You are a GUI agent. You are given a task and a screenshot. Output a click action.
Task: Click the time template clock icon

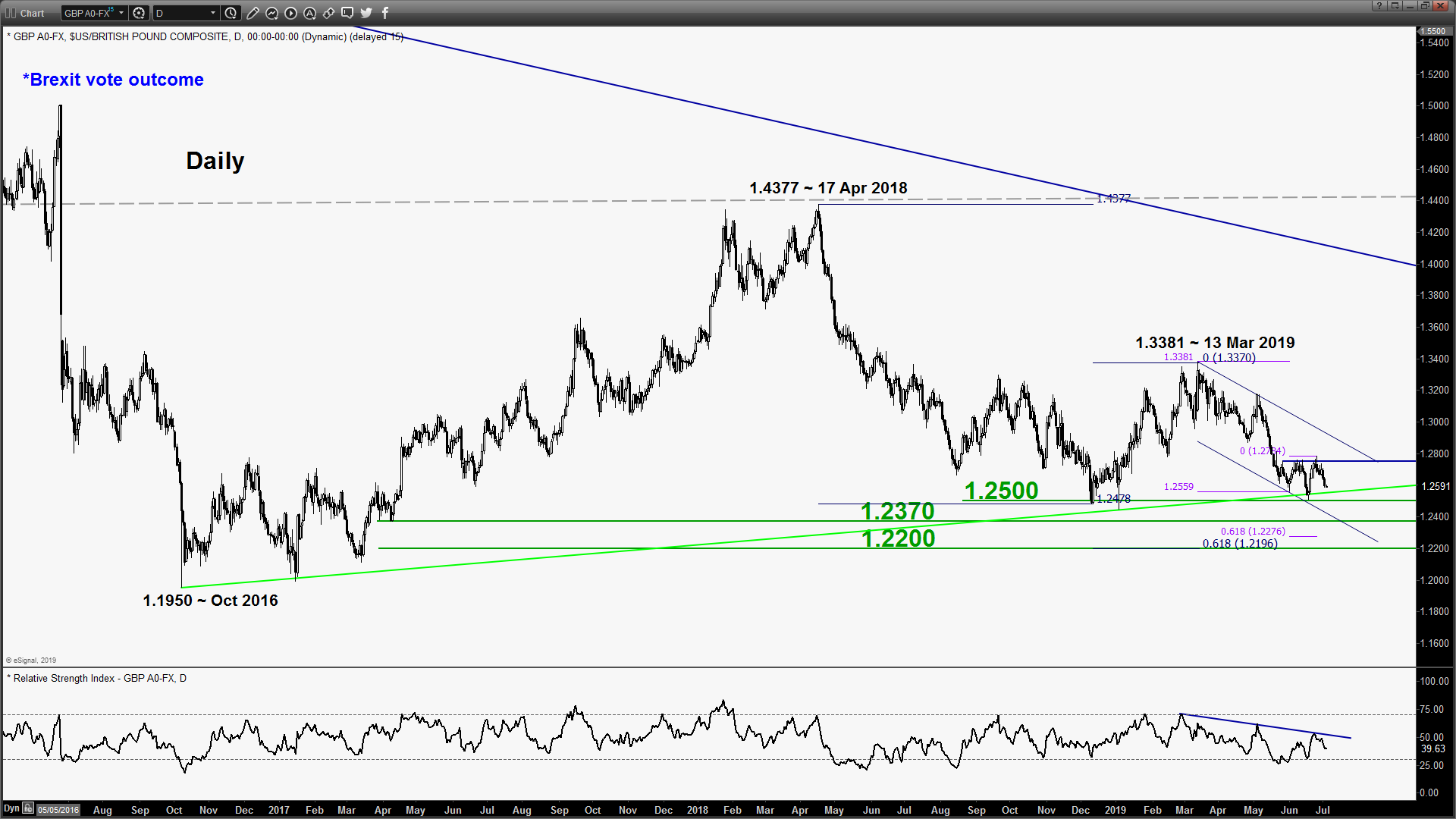[x=231, y=13]
